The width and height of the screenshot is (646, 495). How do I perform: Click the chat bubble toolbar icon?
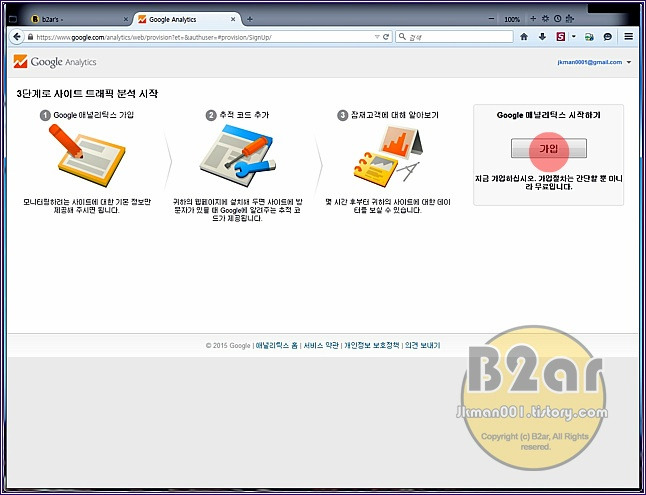(608, 37)
